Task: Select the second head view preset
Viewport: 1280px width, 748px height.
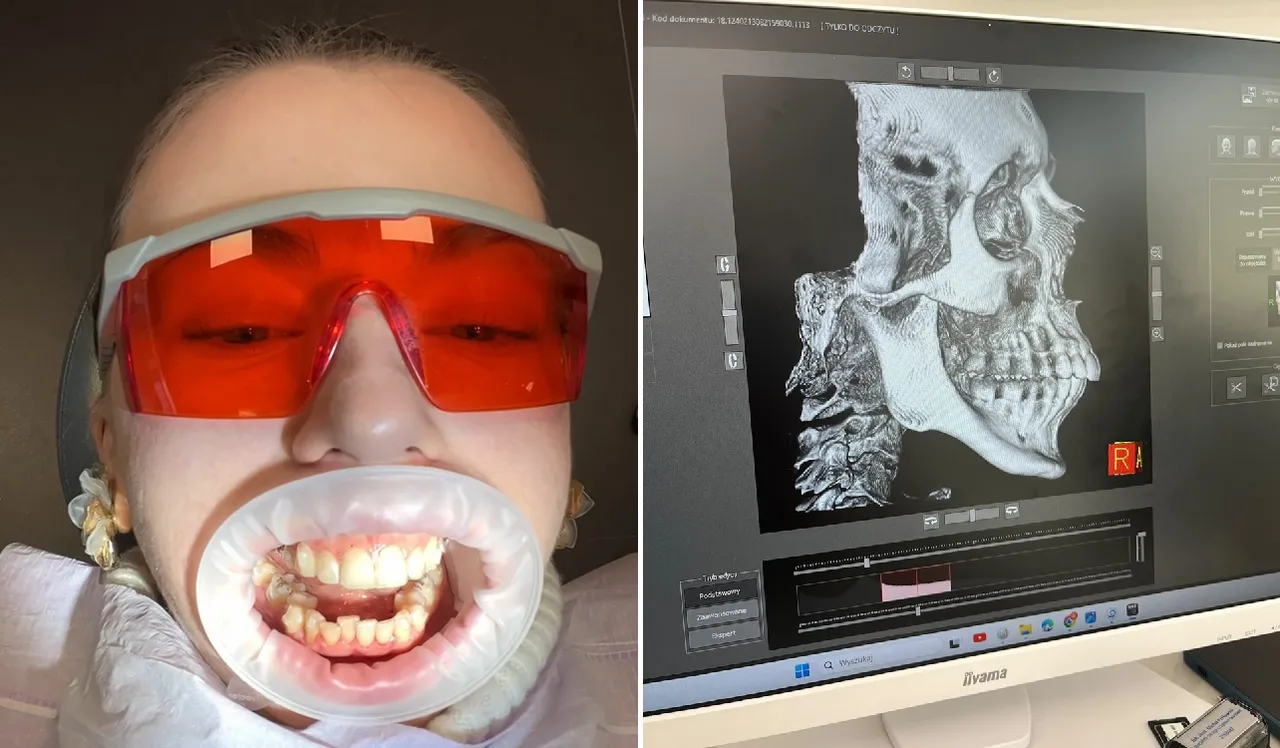Action: coord(1251,147)
